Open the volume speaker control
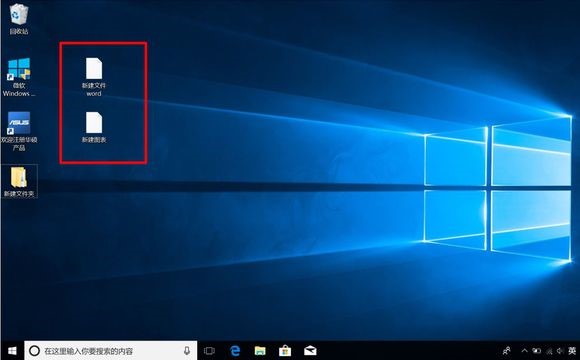This screenshot has width=580, height=360. pos(560,350)
